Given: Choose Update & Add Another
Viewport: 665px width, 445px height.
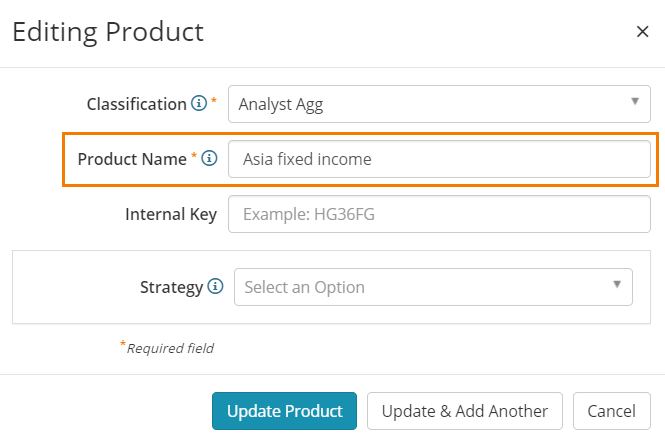Looking at the screenshot, I should point(465,411).
